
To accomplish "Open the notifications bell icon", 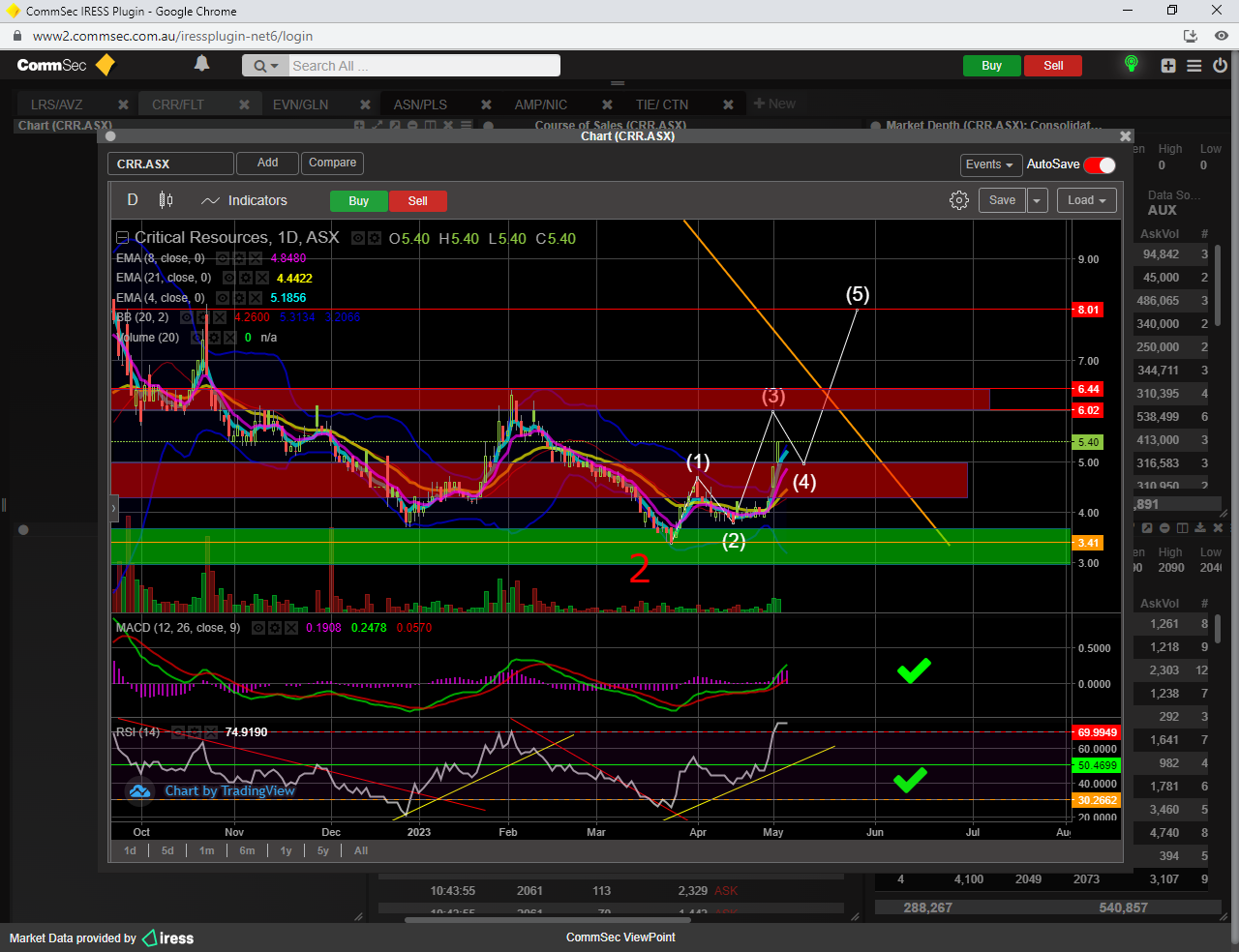I will pos(201,64).
